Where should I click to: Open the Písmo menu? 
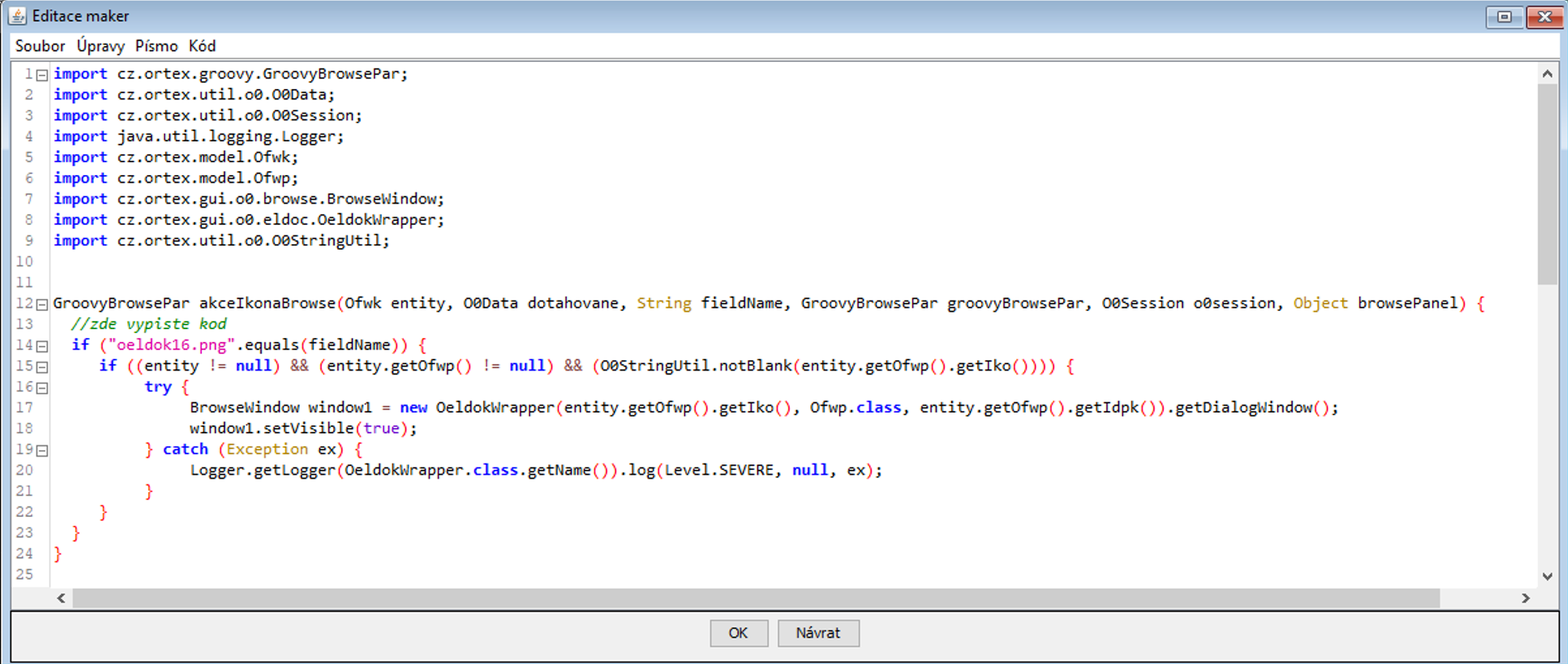(x=156, y=46)
